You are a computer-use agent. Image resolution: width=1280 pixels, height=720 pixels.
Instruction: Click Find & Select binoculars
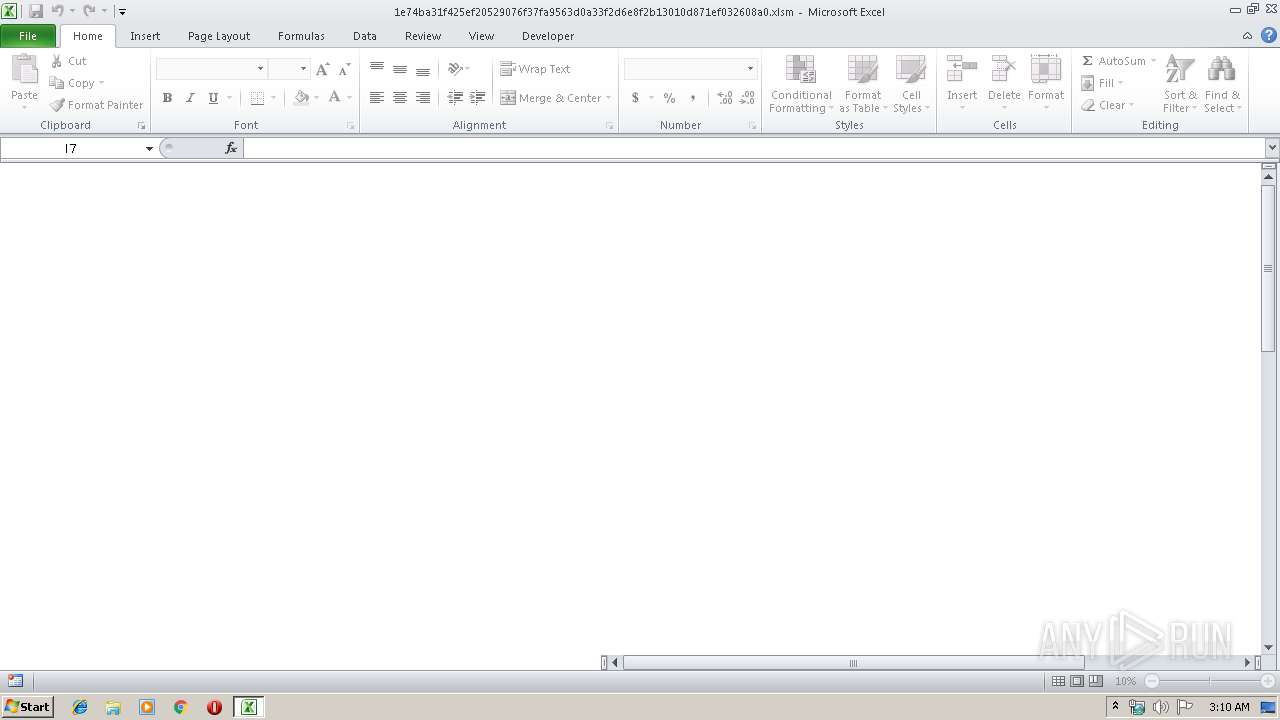pyautogui.click(x=1221, y=70)
